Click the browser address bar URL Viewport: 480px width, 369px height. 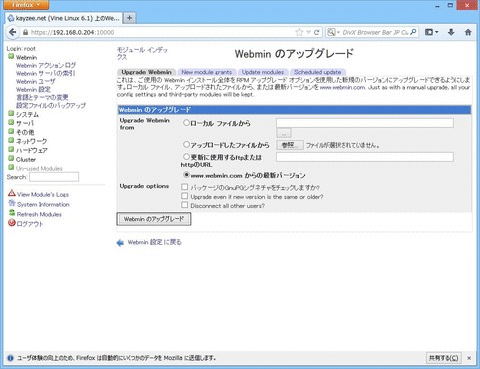(x=162, y=32)
